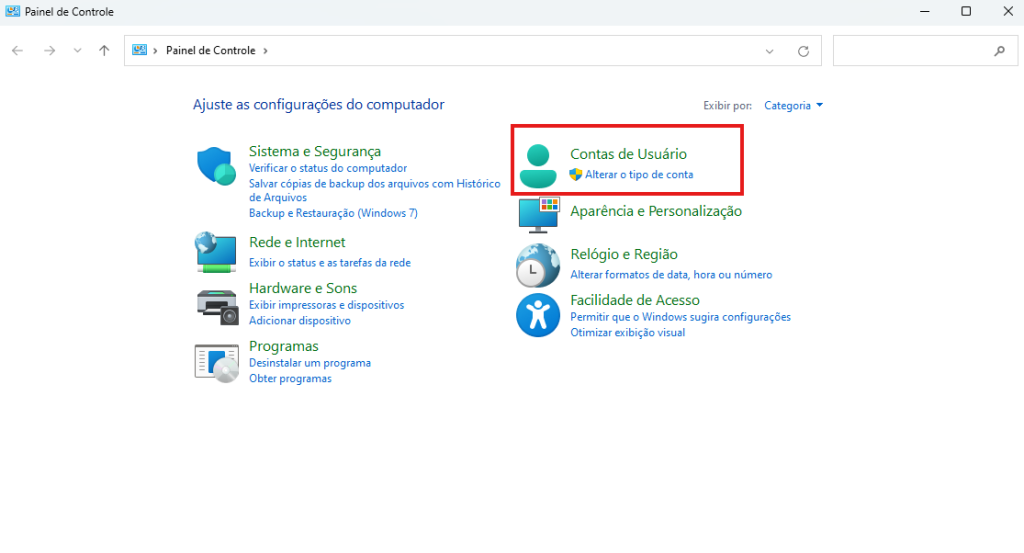The width and height of the screenshot is (1024, 553).
Task: Open the Facilidade de Acesso accessibility icon
Action: 538,315
